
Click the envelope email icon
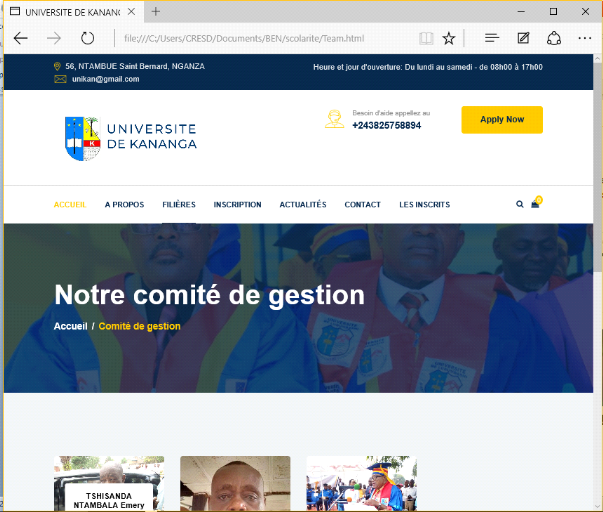pyautogui.click(x=60, y=79)
